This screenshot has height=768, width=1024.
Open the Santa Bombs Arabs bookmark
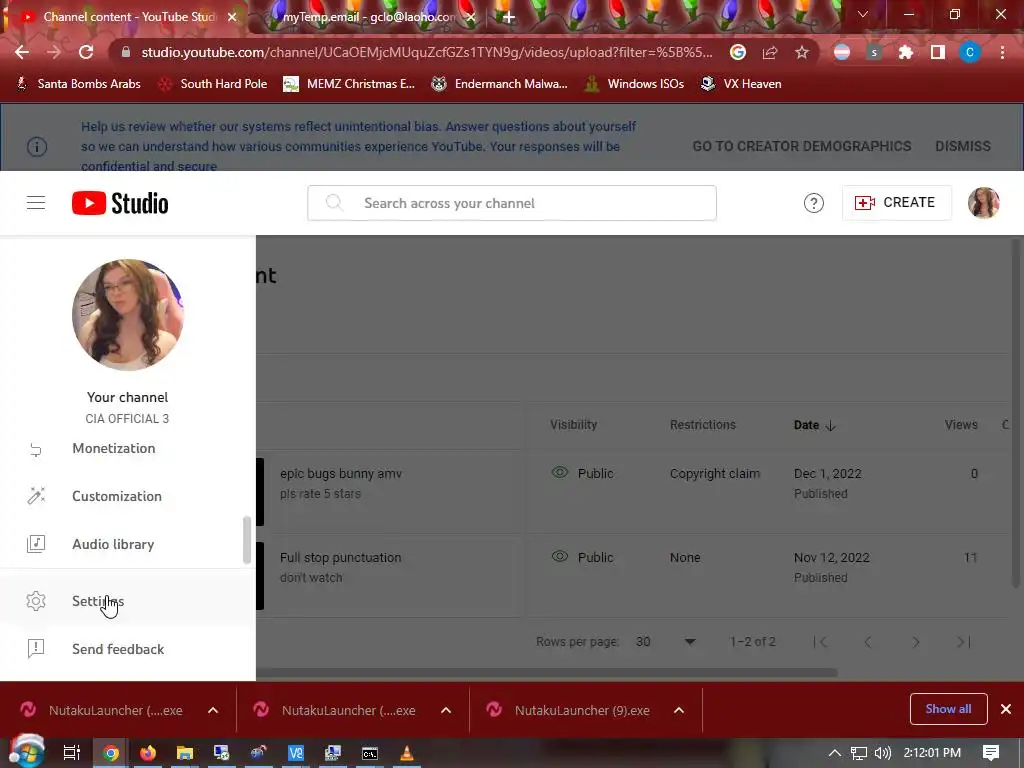pyautogui.click(x=78, y=84)
